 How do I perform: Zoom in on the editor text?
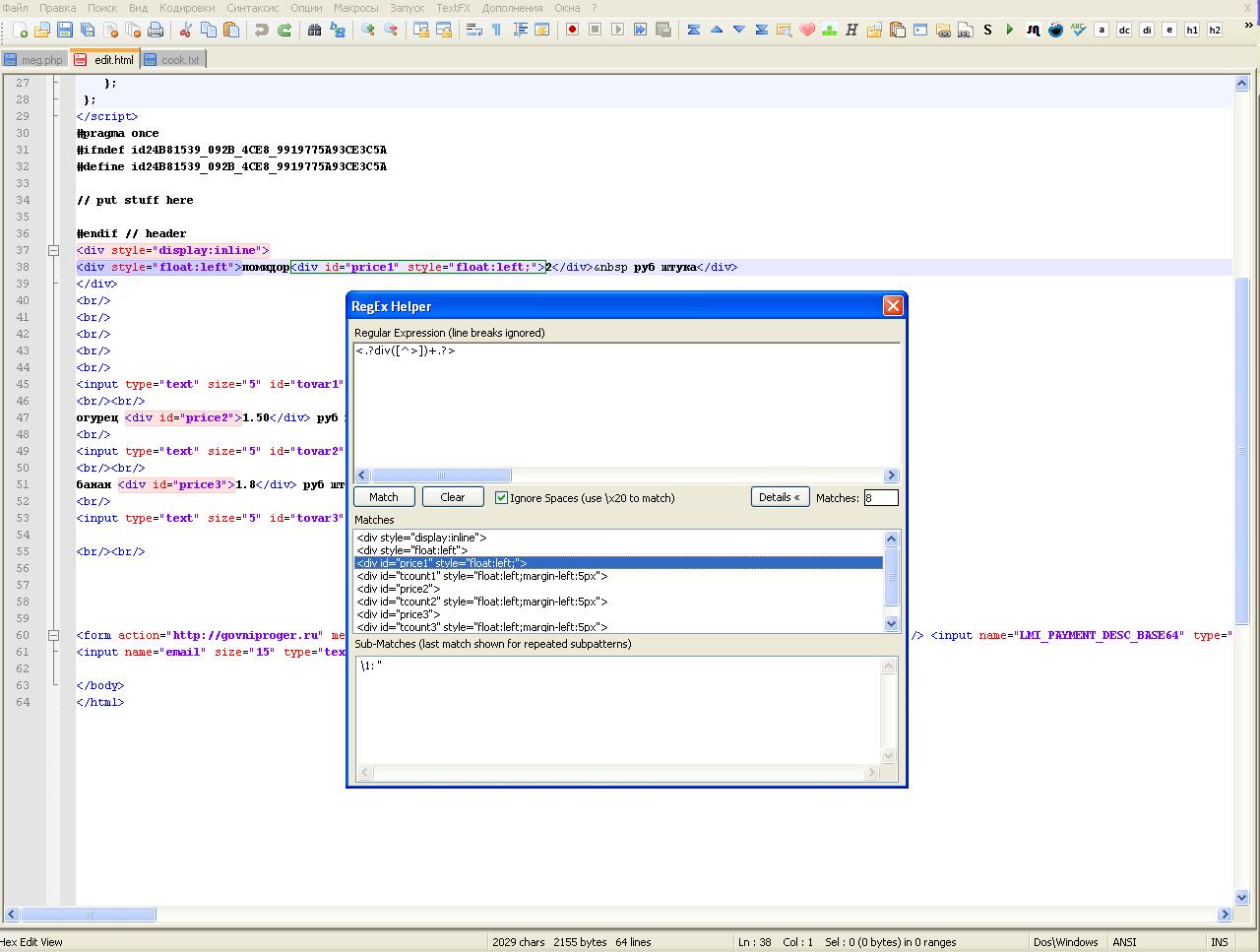[x=367, y=30]
